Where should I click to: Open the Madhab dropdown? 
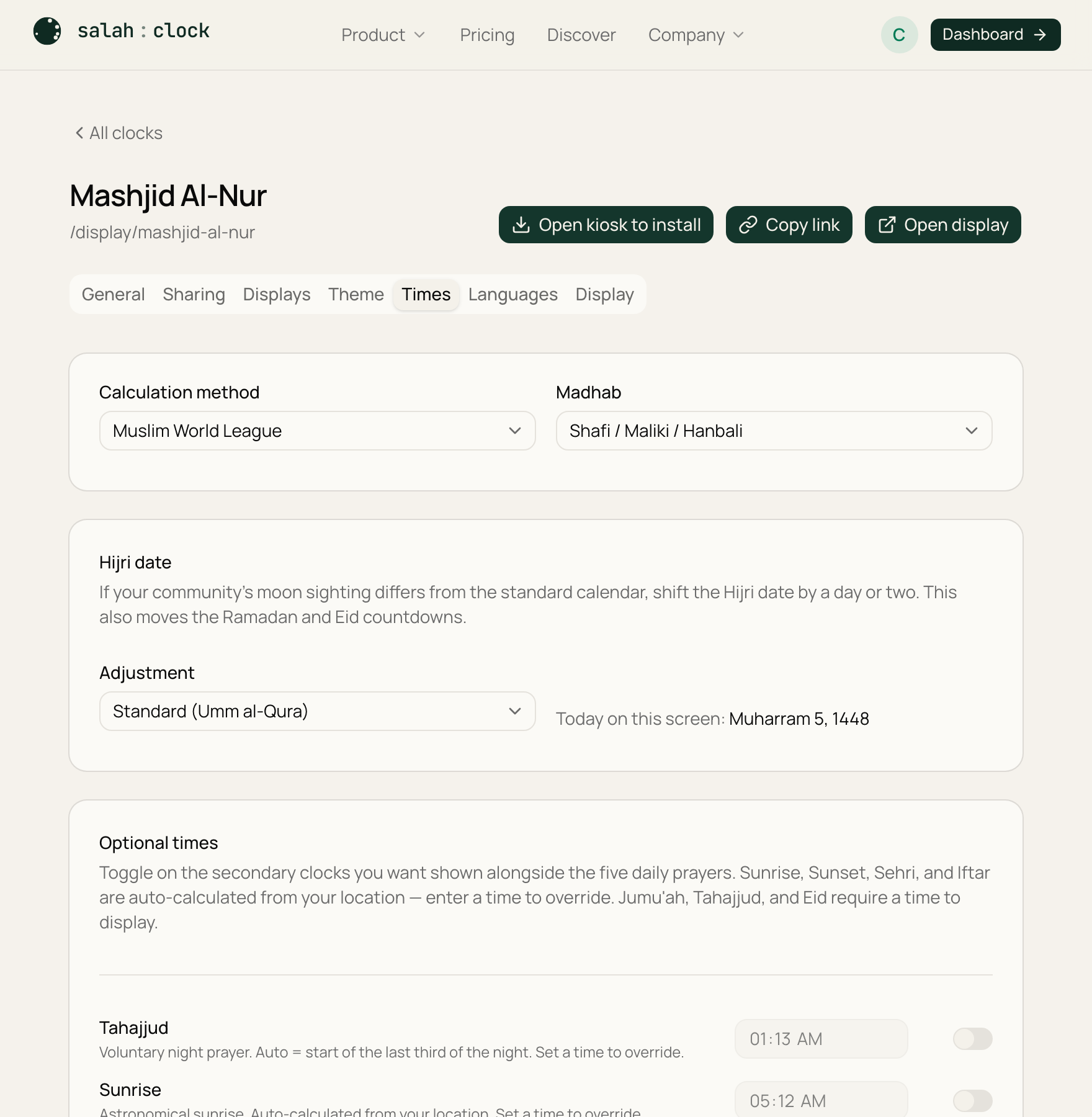click(774, 431)
